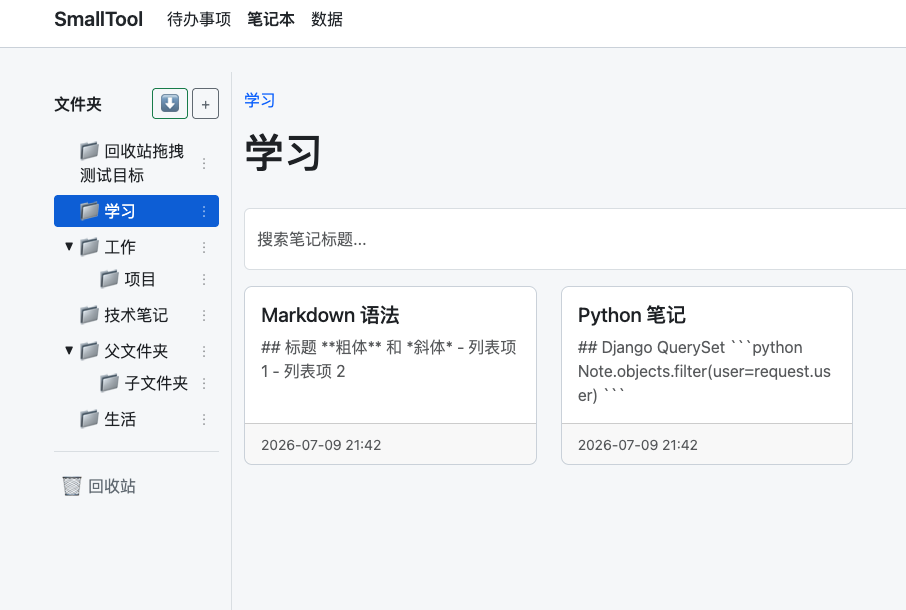This screenshot has height=610, width=906.
Task: Open the 数据 navigation item
Action: pos(327,20)
